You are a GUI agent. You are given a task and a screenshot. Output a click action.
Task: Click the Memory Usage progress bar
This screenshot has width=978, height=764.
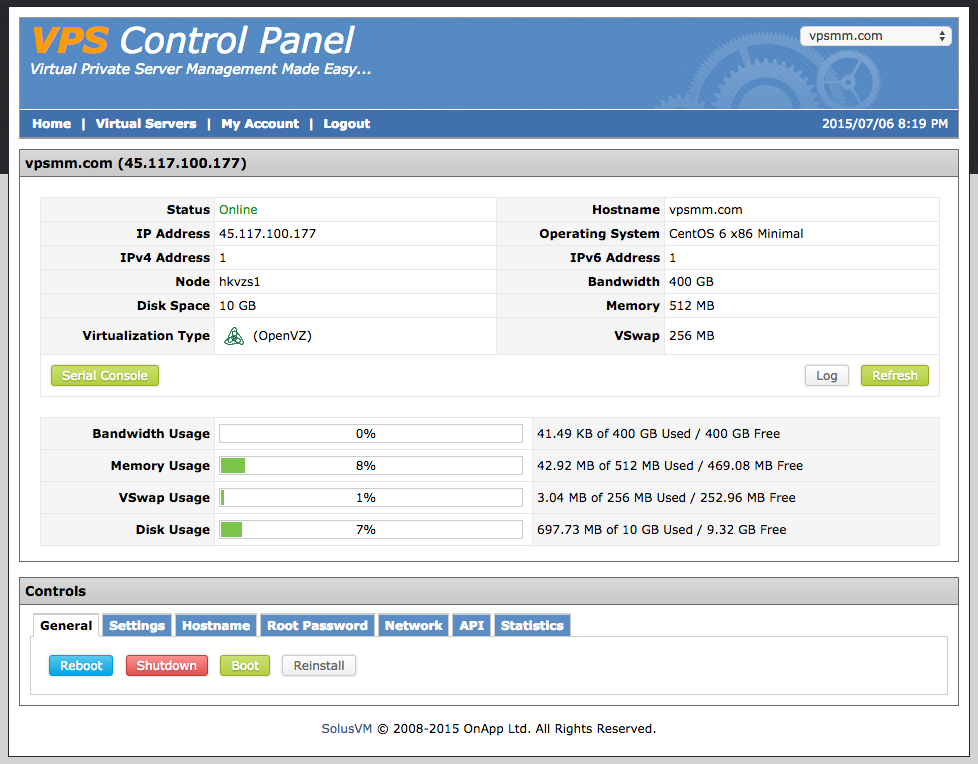[371, 466]
